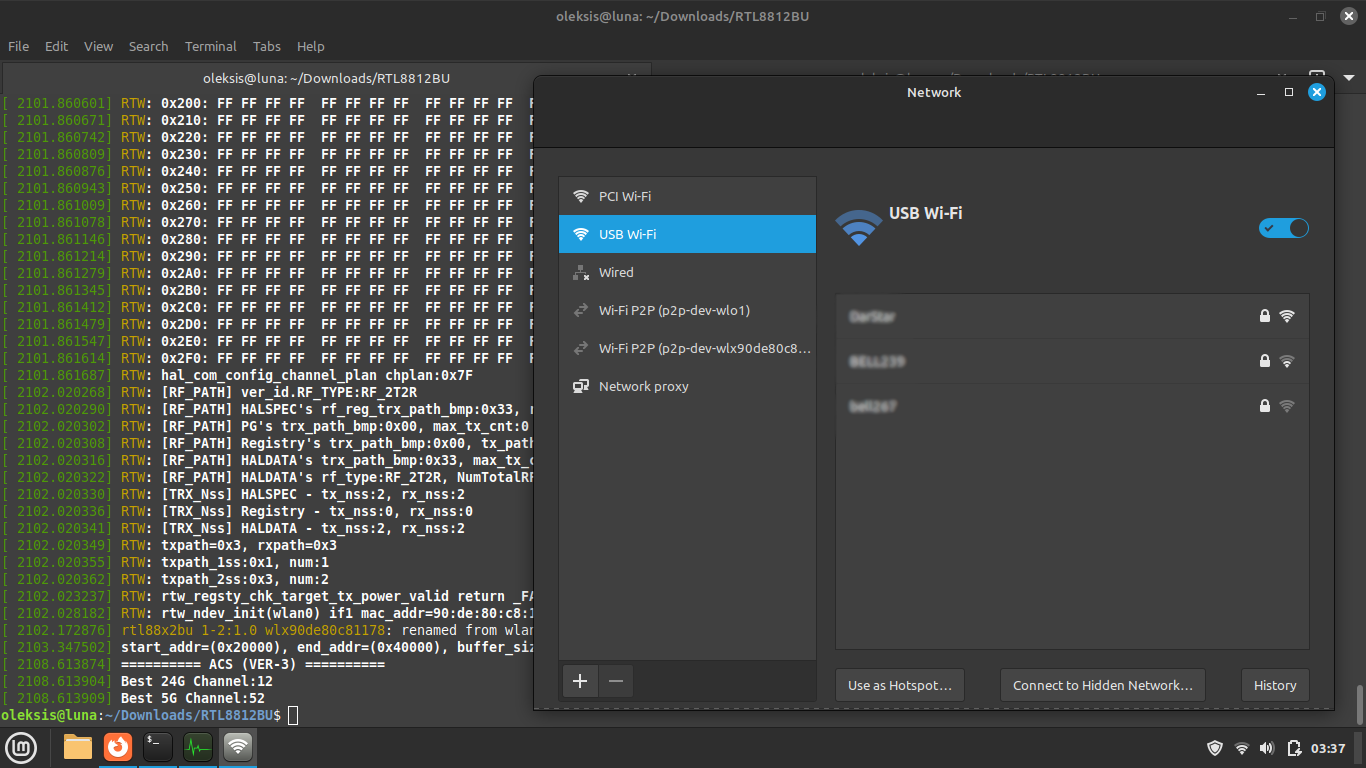The height and width of the screenshot is (768, 1366).
Task: Click the Wired connection icon
Action: pos(581,272)
